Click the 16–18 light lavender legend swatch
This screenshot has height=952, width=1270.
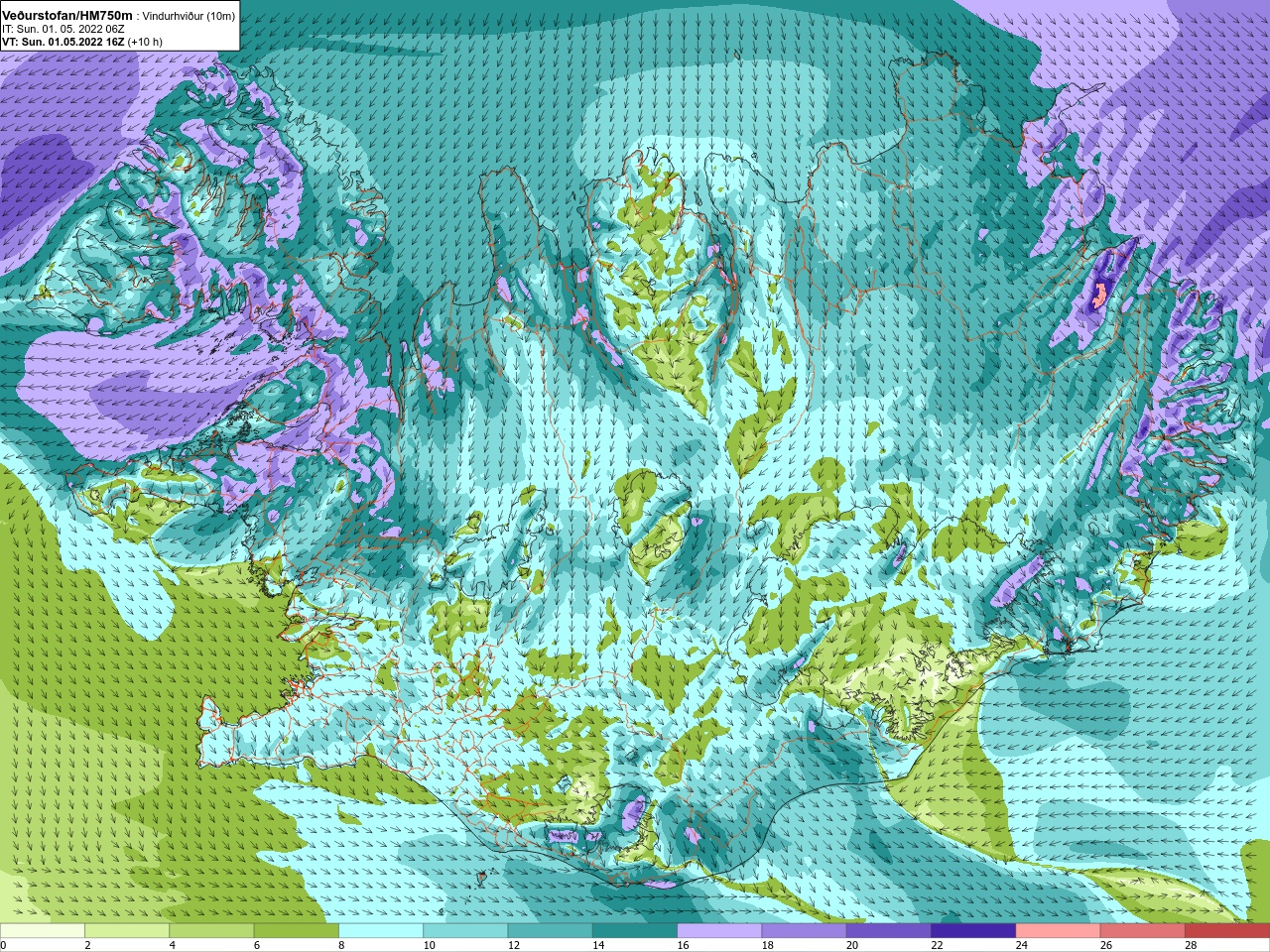[719, 931]
